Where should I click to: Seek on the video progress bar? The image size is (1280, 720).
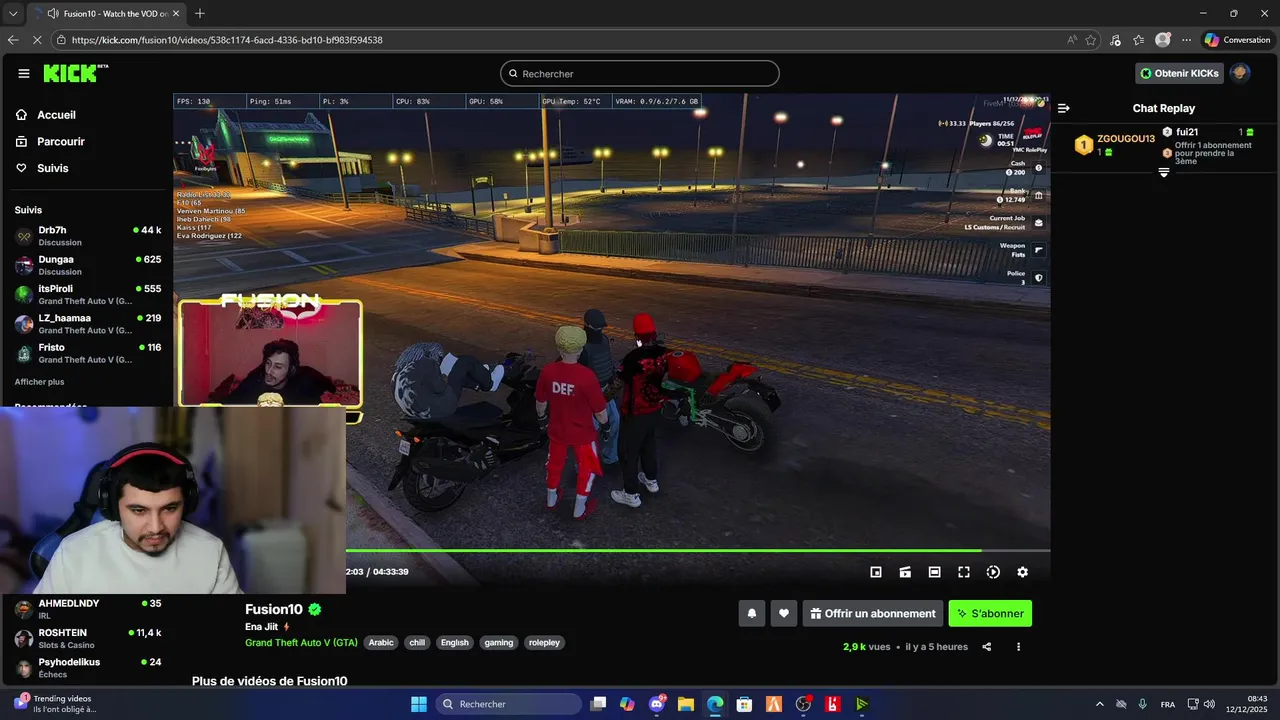pos(698,550)
